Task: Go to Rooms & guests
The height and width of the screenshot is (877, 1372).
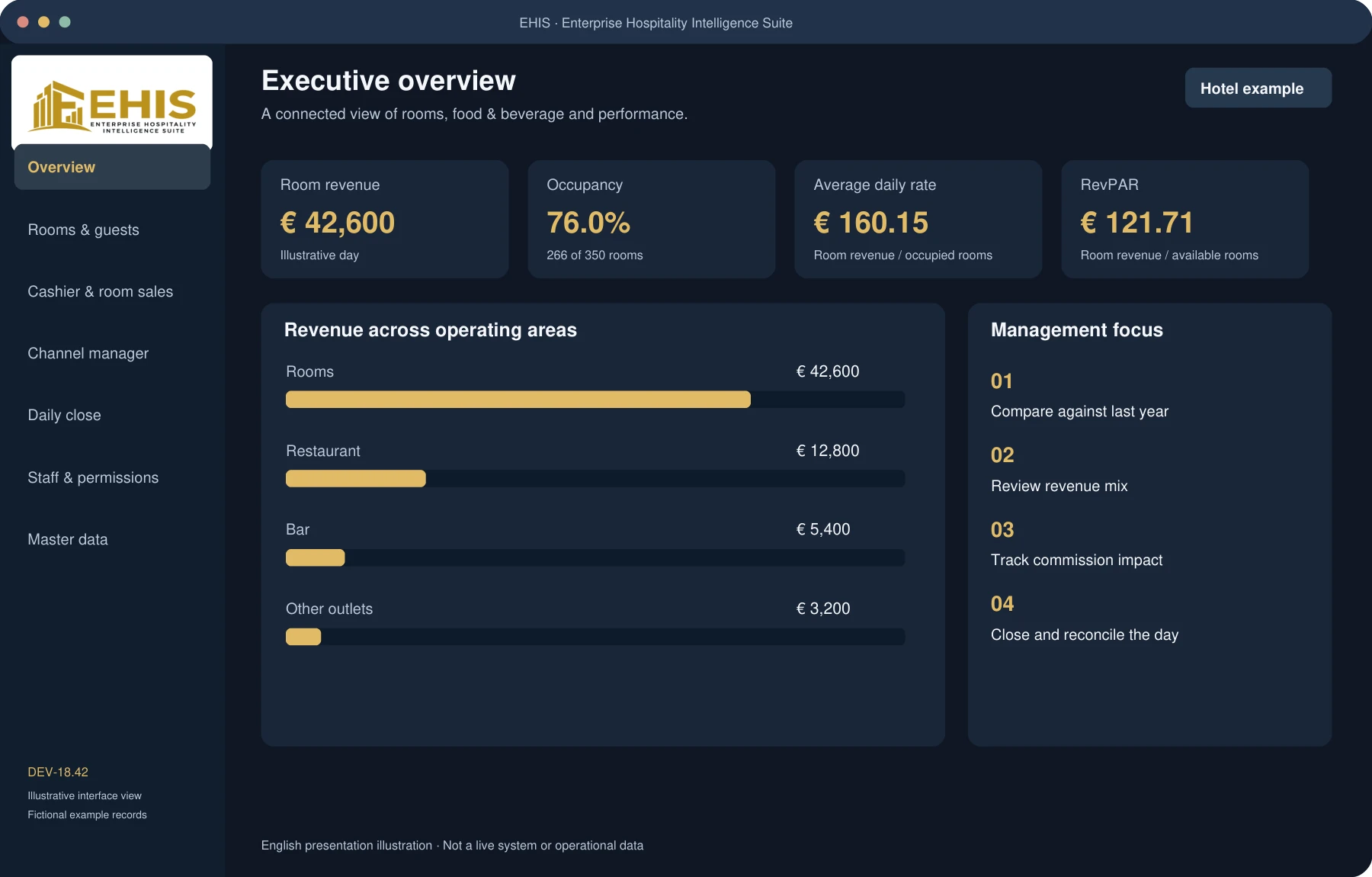Action: click(x=83, y=230)
